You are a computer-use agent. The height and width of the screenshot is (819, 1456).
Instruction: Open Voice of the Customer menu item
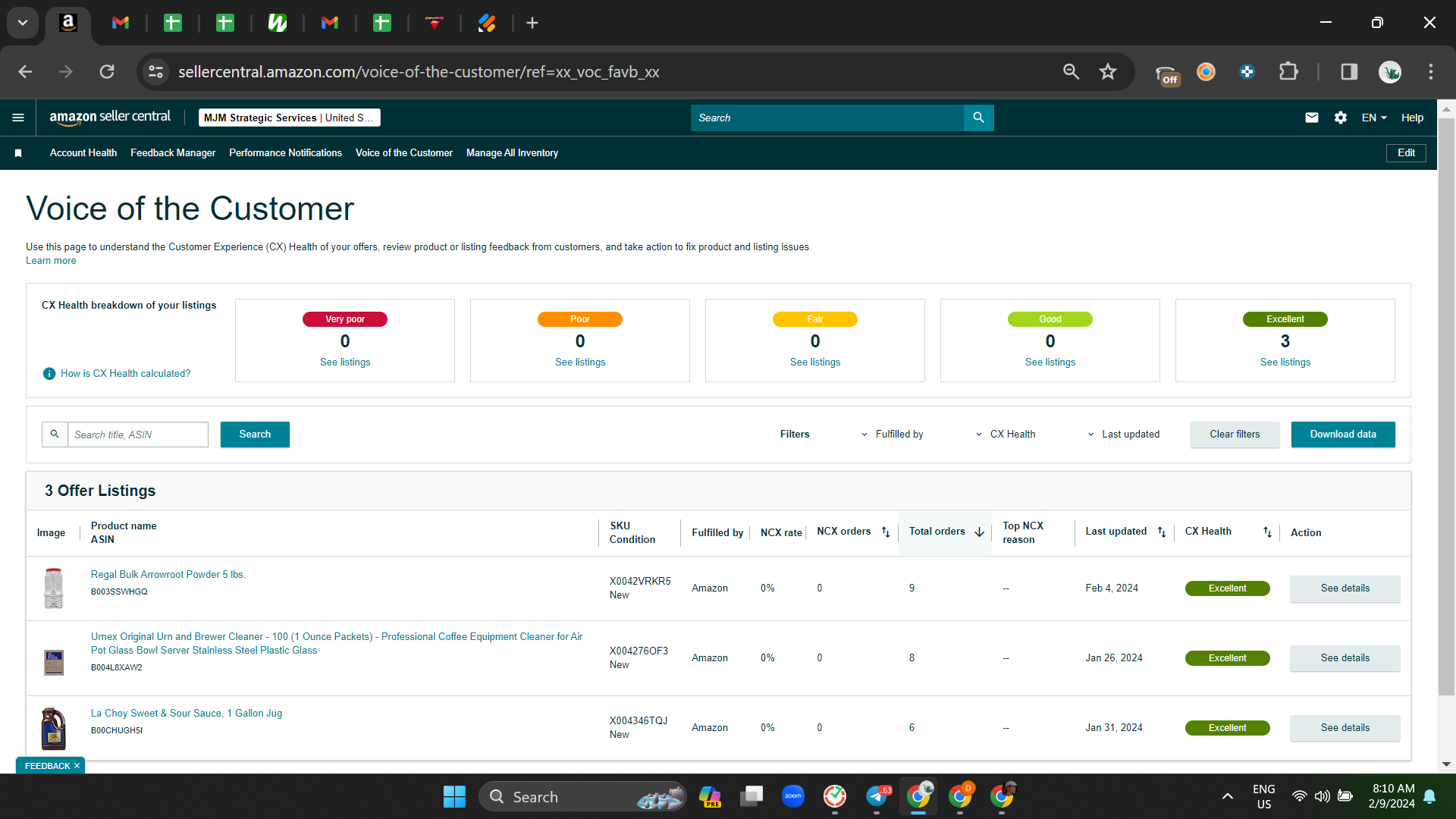point(404,153)
